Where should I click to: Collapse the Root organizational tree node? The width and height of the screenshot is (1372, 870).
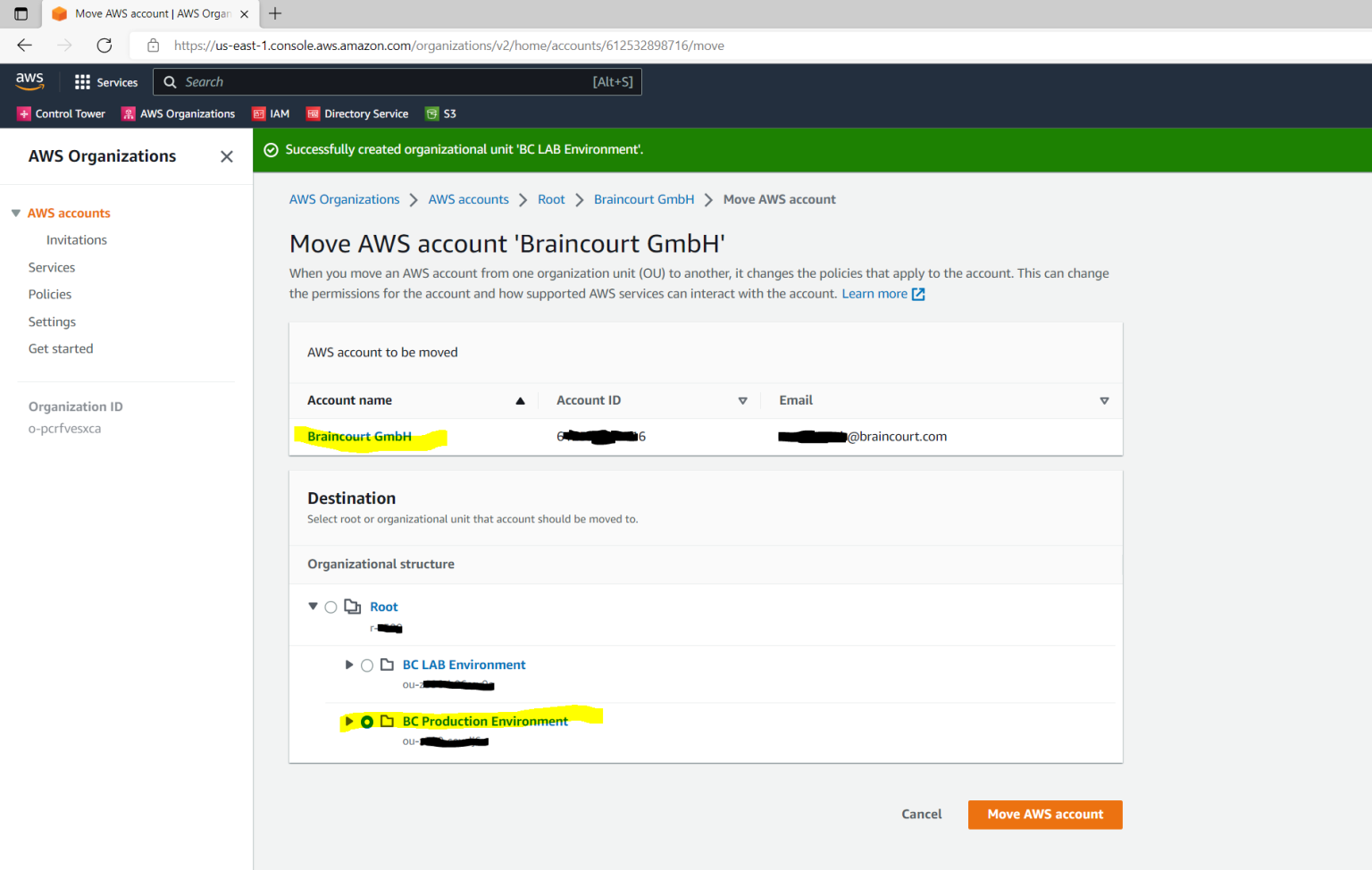coord(313,606)
